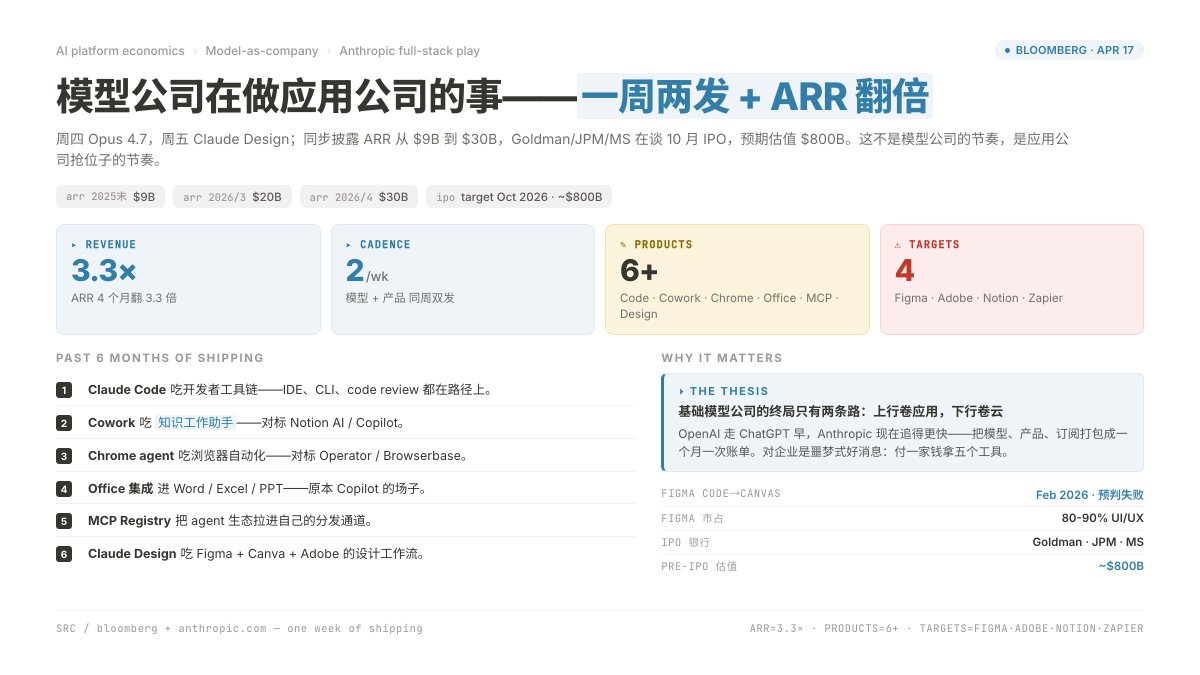This screenshot has height=675, width=1200.
Task: Click the 'SRC / bloomberg + anthropic.com' footer
Action: 240,629
